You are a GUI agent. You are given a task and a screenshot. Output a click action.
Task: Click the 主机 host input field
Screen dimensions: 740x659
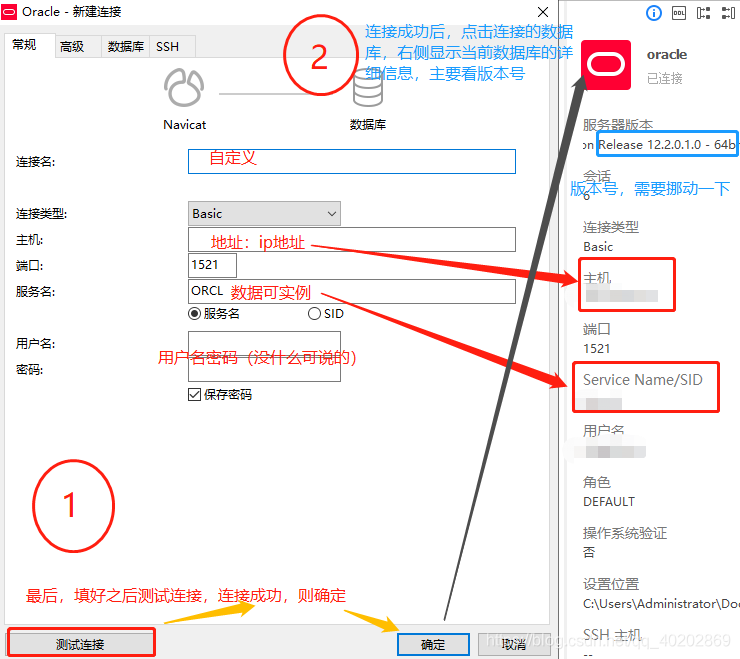tap(352, 239)
